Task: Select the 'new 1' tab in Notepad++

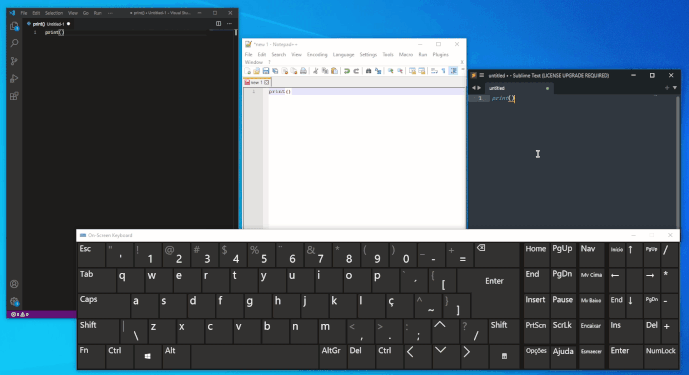Action: [257, 82]
